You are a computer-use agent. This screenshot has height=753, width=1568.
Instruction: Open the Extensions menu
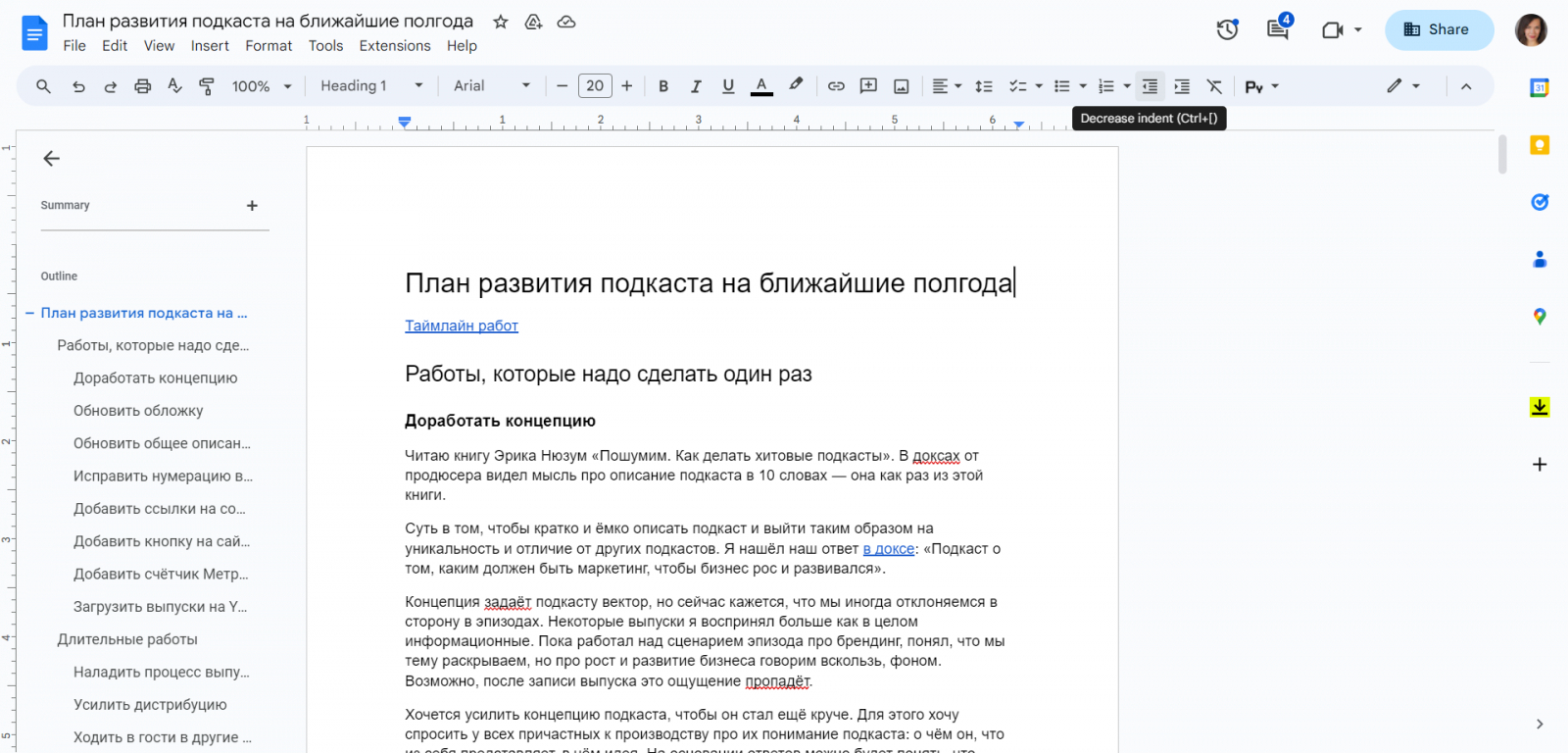[x=394, y=46]
